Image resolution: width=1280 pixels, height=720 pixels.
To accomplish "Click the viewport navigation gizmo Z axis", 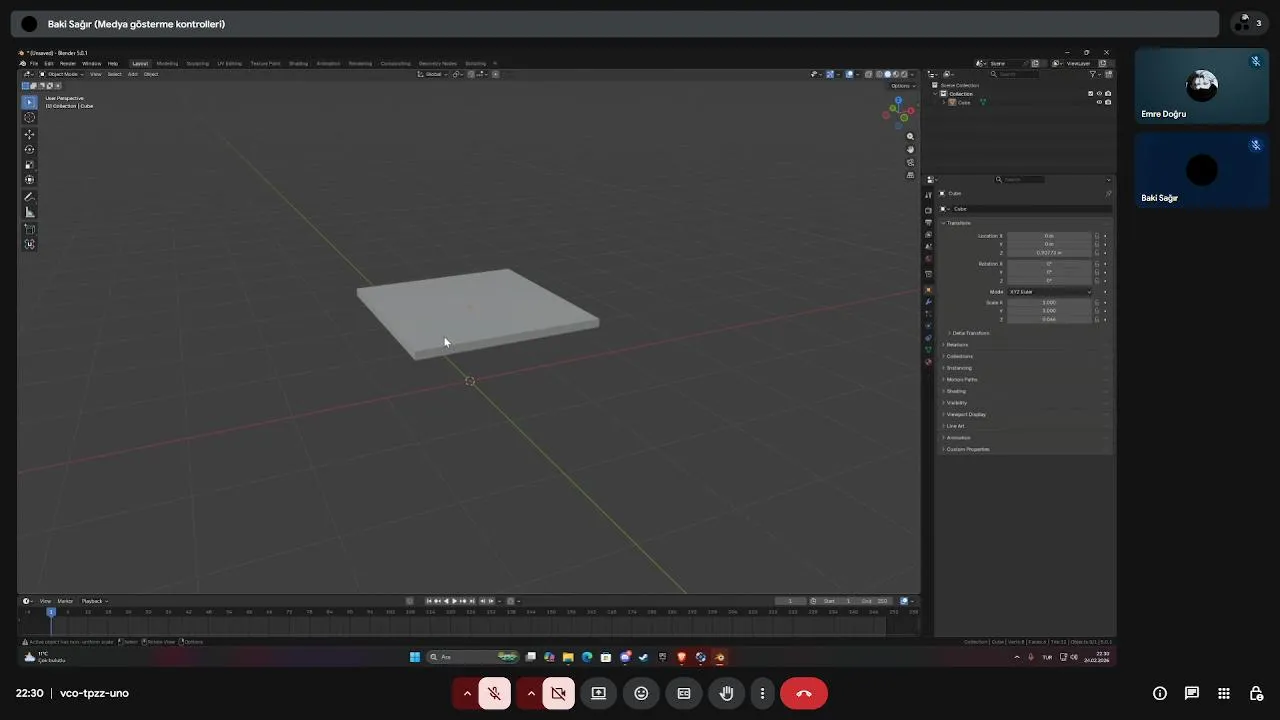I will tap(898, 100).
